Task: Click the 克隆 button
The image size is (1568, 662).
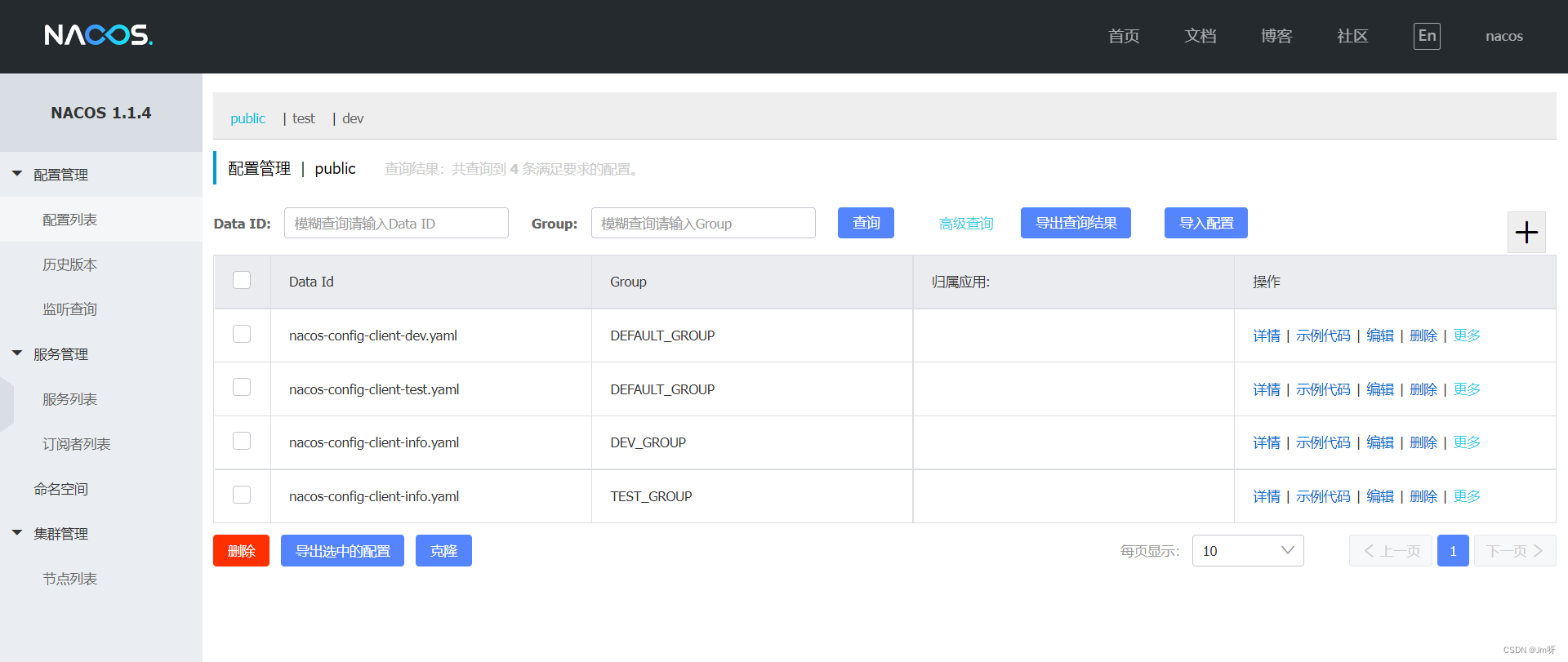Action: click(x=443, y=551)
